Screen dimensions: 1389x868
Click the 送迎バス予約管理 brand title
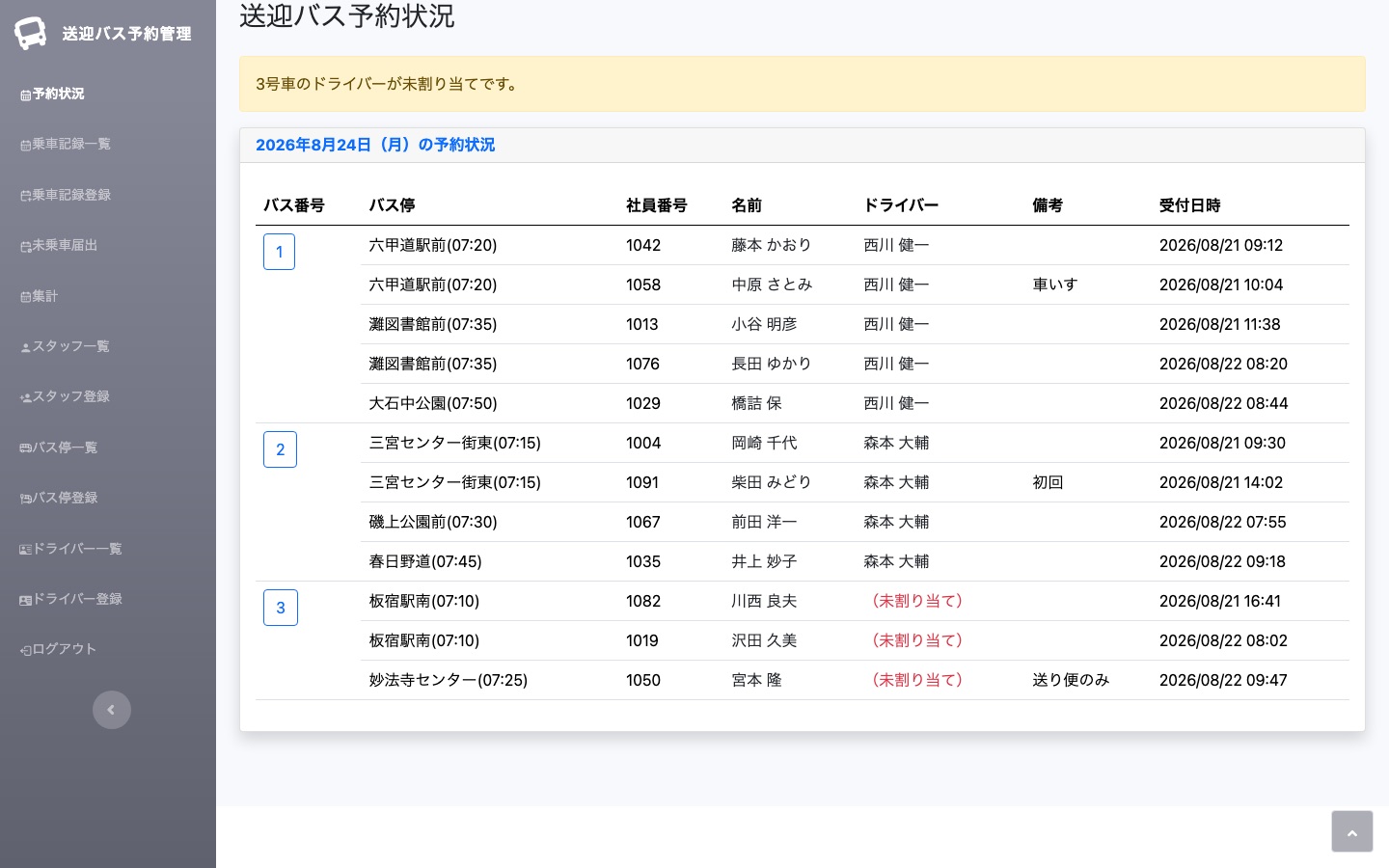pyautogui.click(x=126, y=34)
